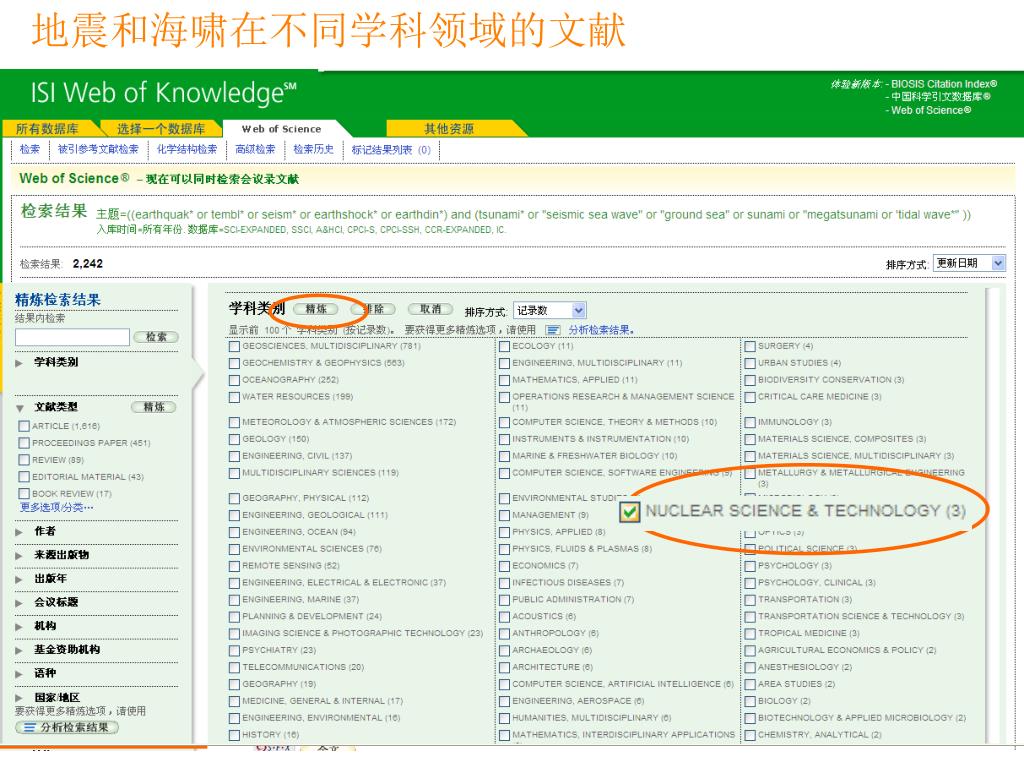Expand the 机构 section

point(19,627)
